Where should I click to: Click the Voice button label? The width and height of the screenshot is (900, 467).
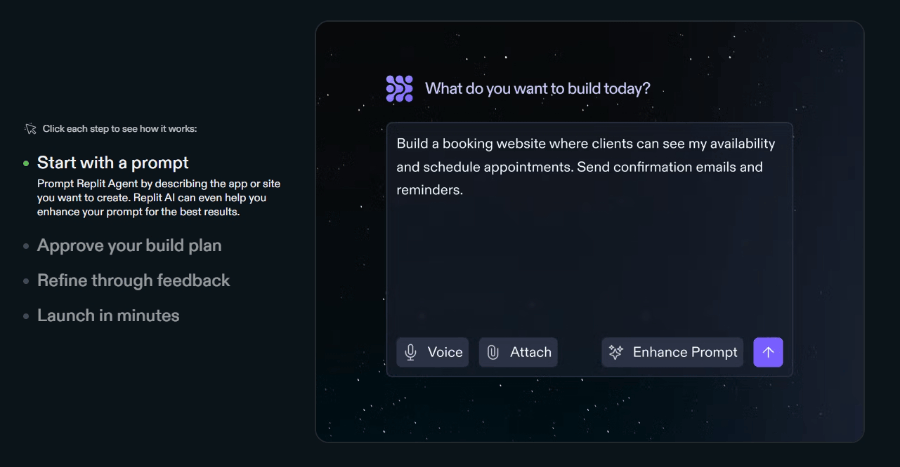[445, 352]
